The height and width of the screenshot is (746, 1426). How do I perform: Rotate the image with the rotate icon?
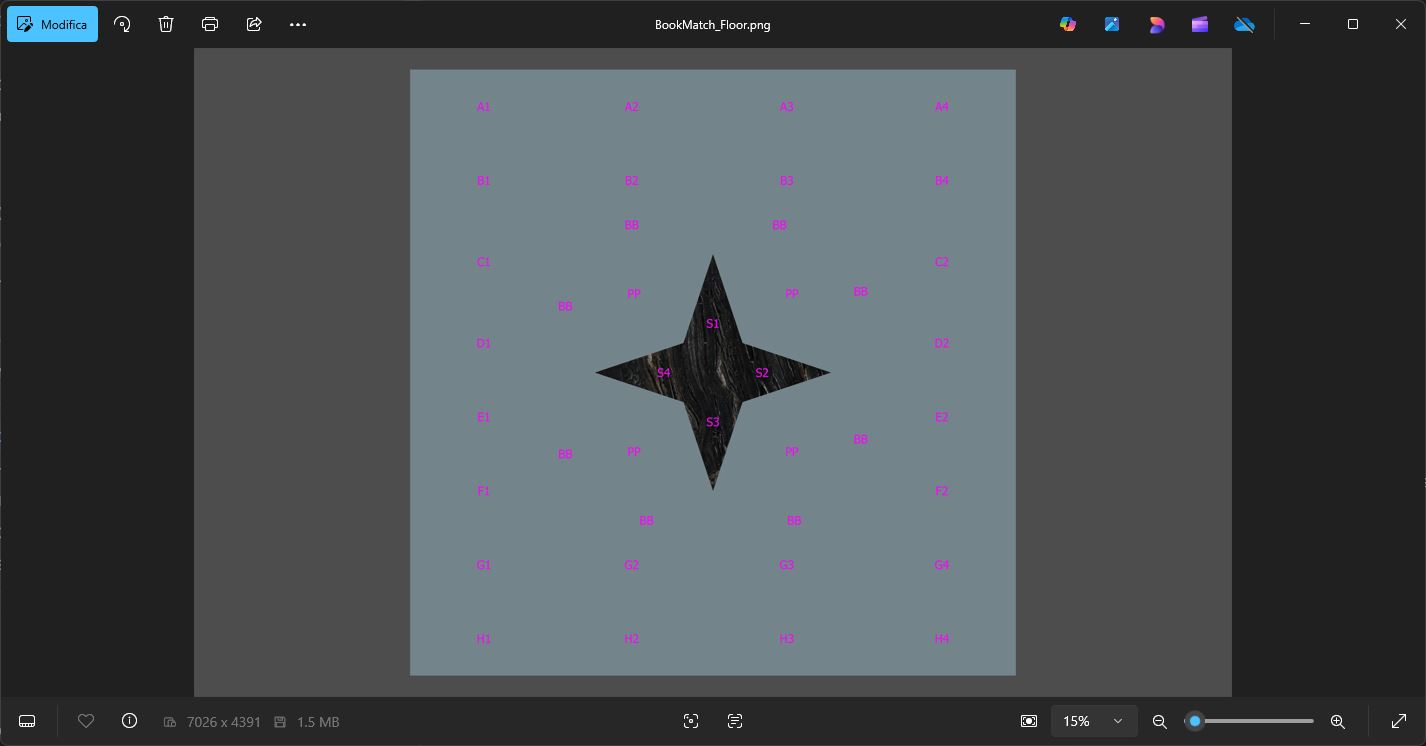[x=122, y=24]
